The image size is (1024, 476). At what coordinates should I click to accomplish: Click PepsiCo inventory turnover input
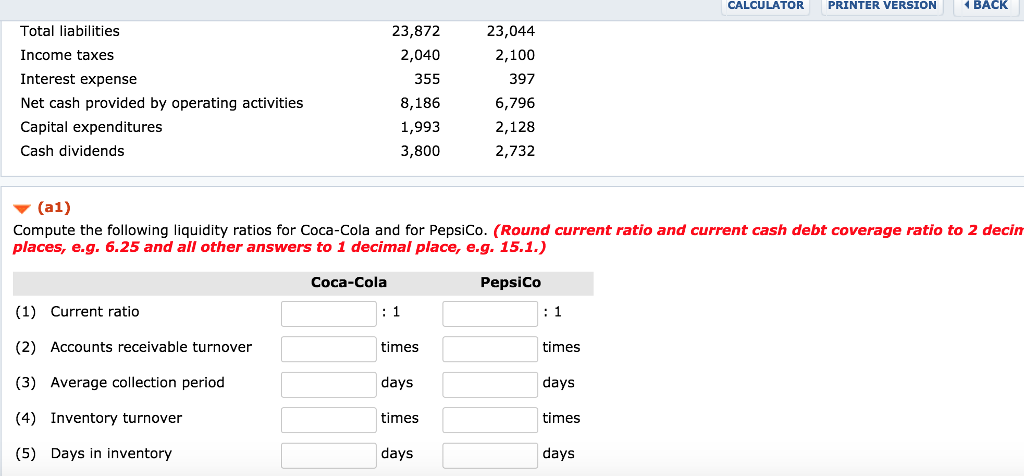[490, 419]
